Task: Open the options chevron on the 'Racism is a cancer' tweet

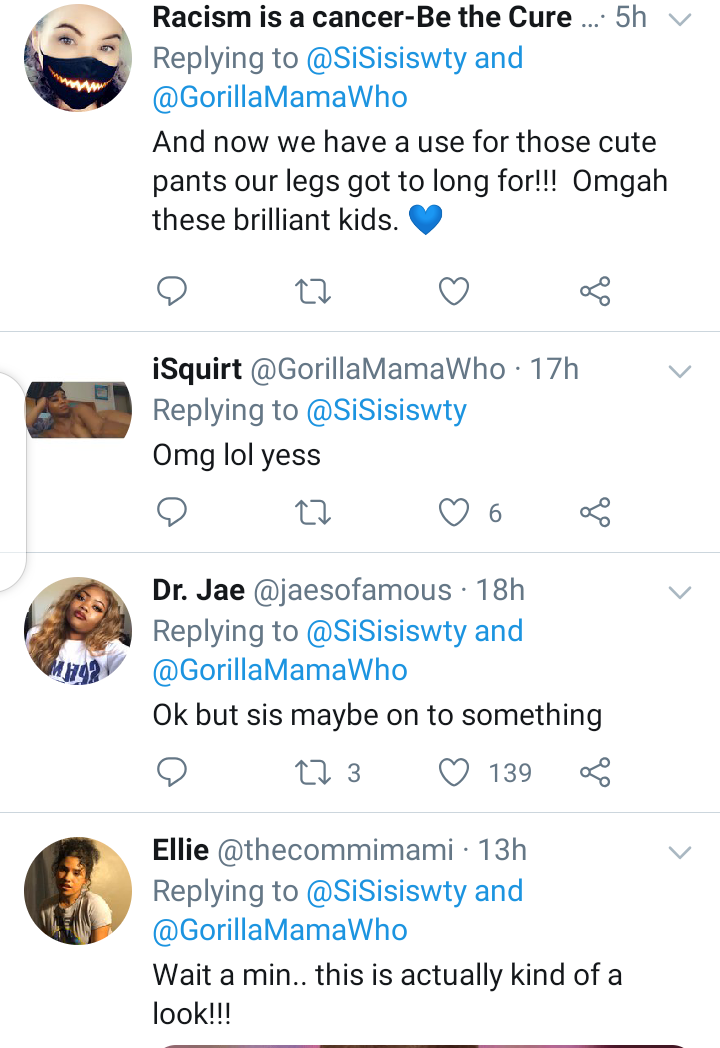Action: 680,20
